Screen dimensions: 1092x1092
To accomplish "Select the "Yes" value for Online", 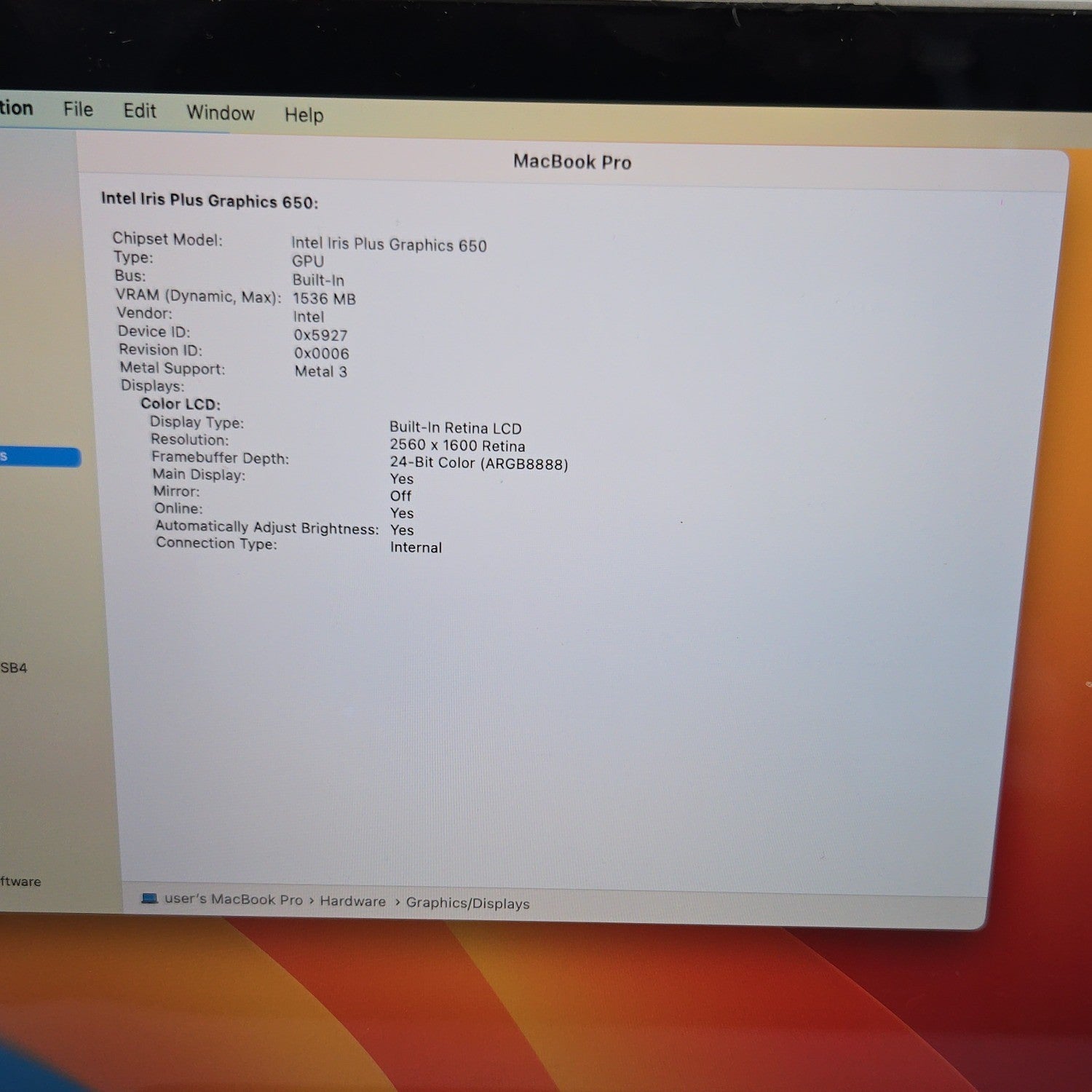I will click(402, 513).
